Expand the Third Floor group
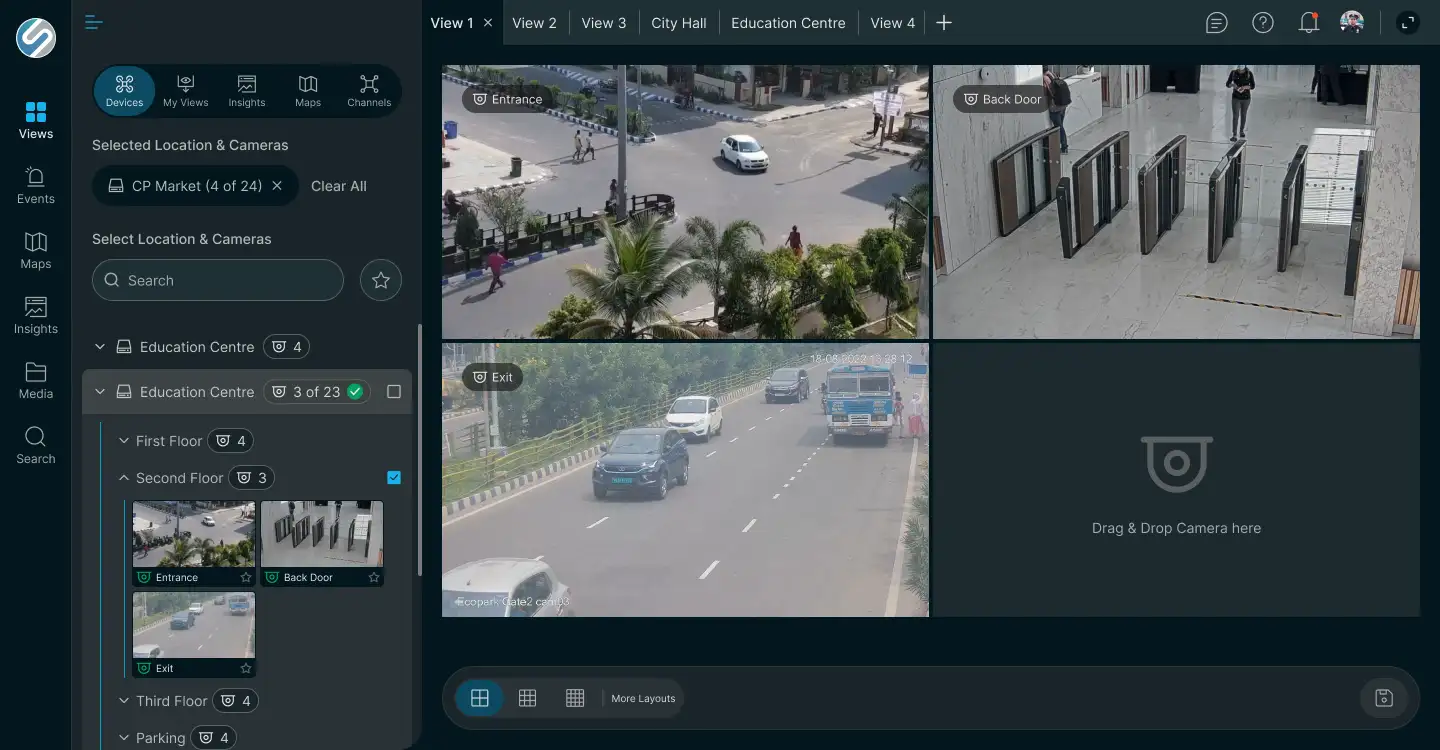The height and width of the screenshot is (750, 1440). [x=124, y=701]
